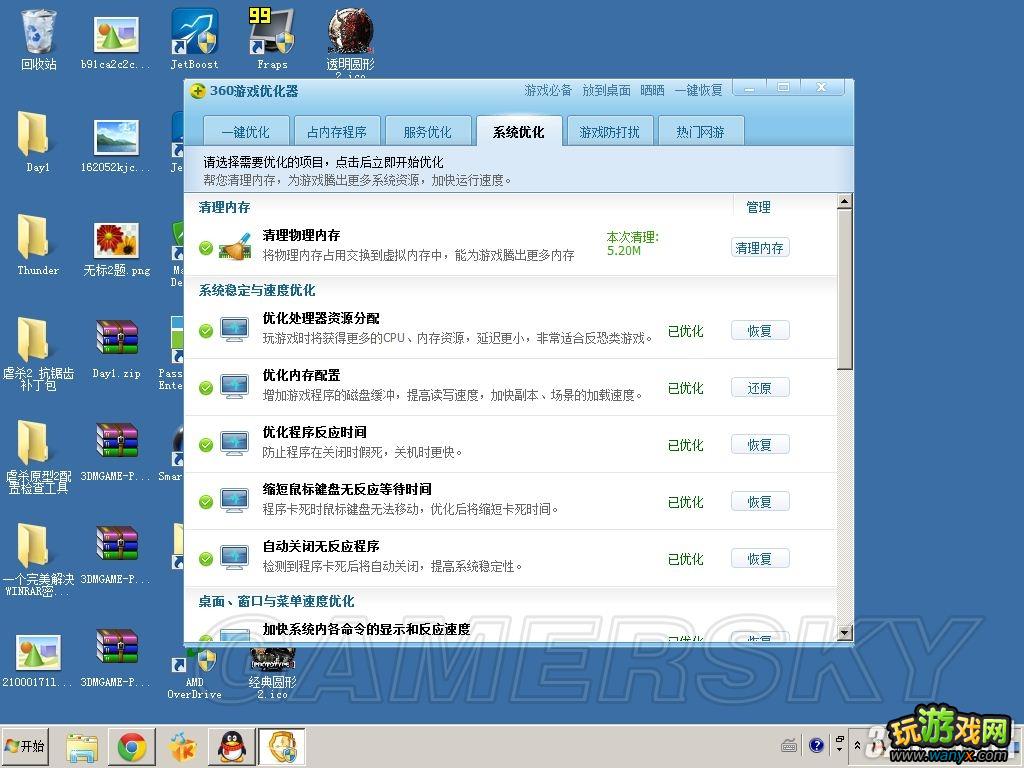
Task: Switch to the 一键优化 tab
Action: pyautogui.click(x=246, y=131)
